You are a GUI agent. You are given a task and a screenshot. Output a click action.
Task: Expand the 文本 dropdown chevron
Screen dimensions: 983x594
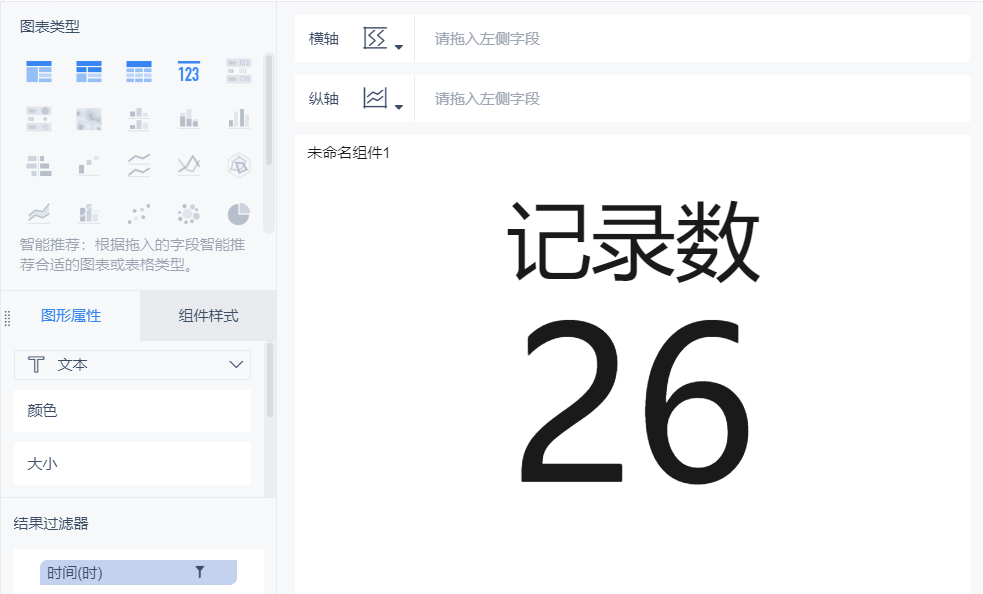tap(236, 364)
